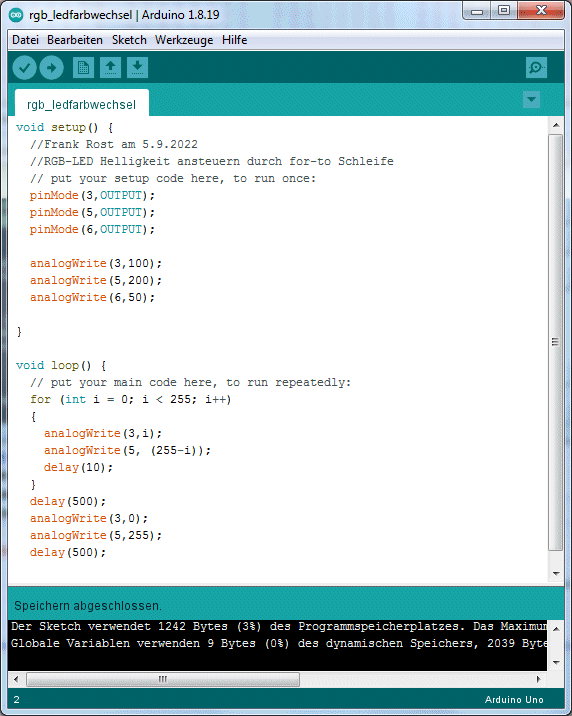Image resolution: width=572 pixels, height=716 pixels.
Task: Open the Bearbeiten menu
Action: pyautogui.click(x=75, y=40)
